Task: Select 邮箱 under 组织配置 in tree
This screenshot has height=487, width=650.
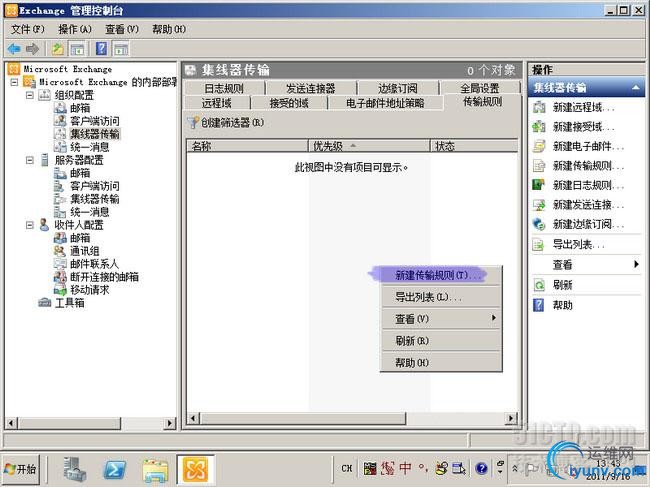Action: (80, 108)
